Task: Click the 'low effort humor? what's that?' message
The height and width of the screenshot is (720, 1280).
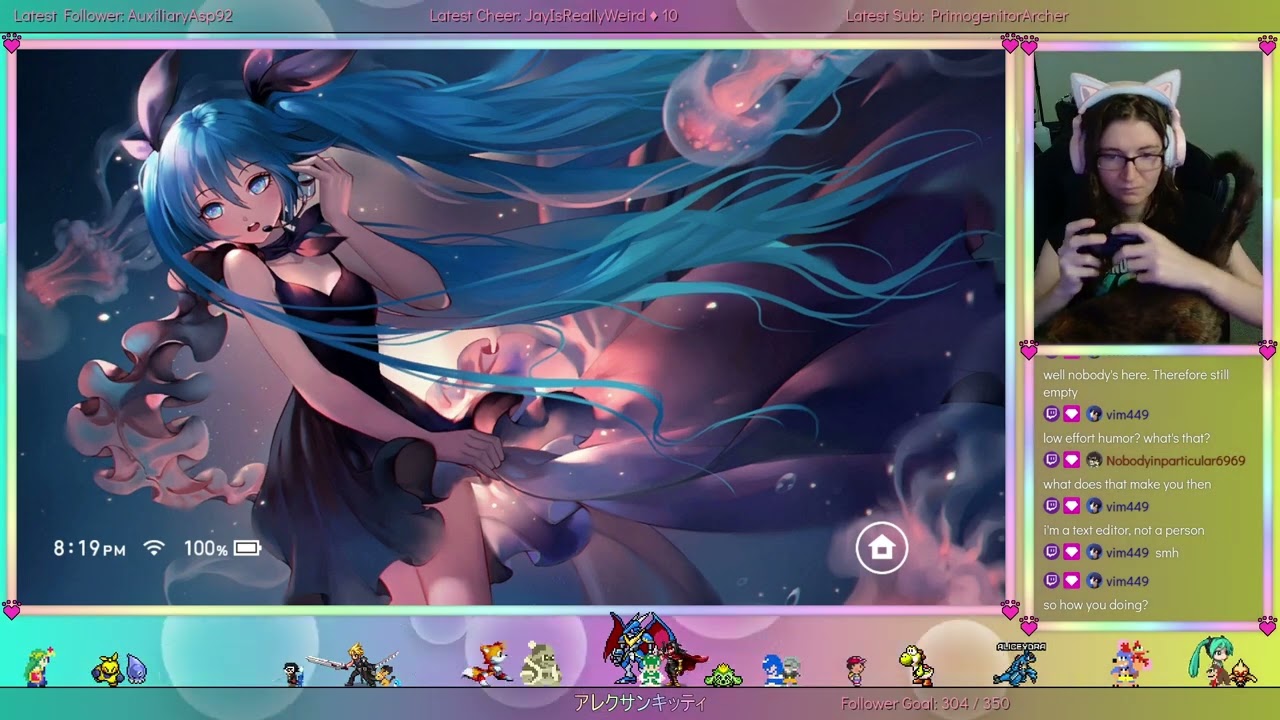Action: 1126,438
